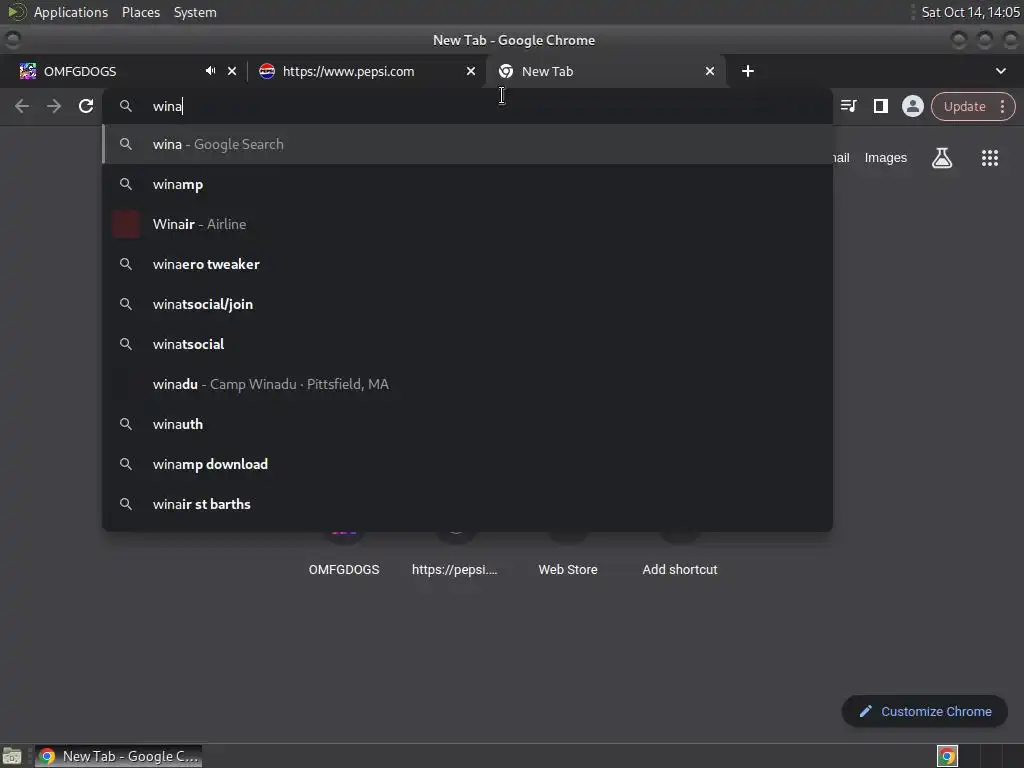Select 'wina - Google Search' suggestion
The image size is (1024, 768).
[467, 144]
